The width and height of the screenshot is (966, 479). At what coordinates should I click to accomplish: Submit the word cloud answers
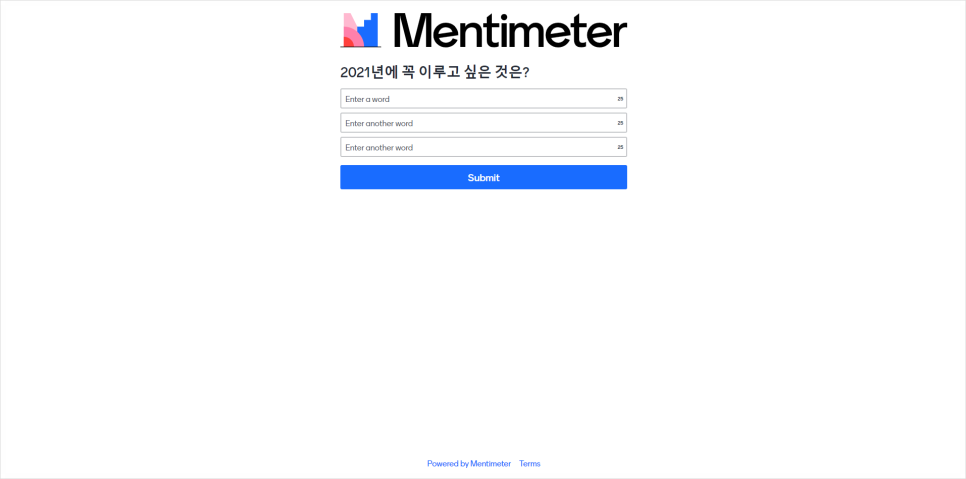484,177
